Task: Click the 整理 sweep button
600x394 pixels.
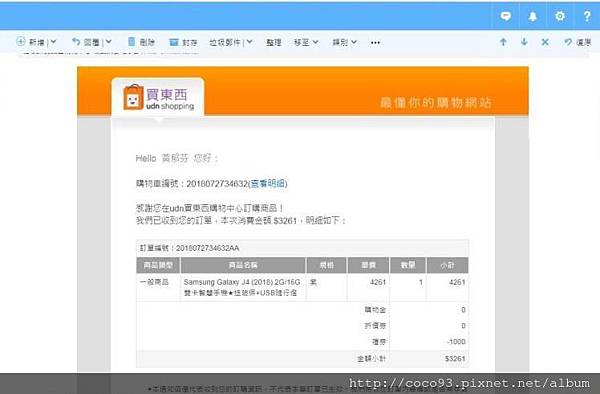Action: point(274,42)
